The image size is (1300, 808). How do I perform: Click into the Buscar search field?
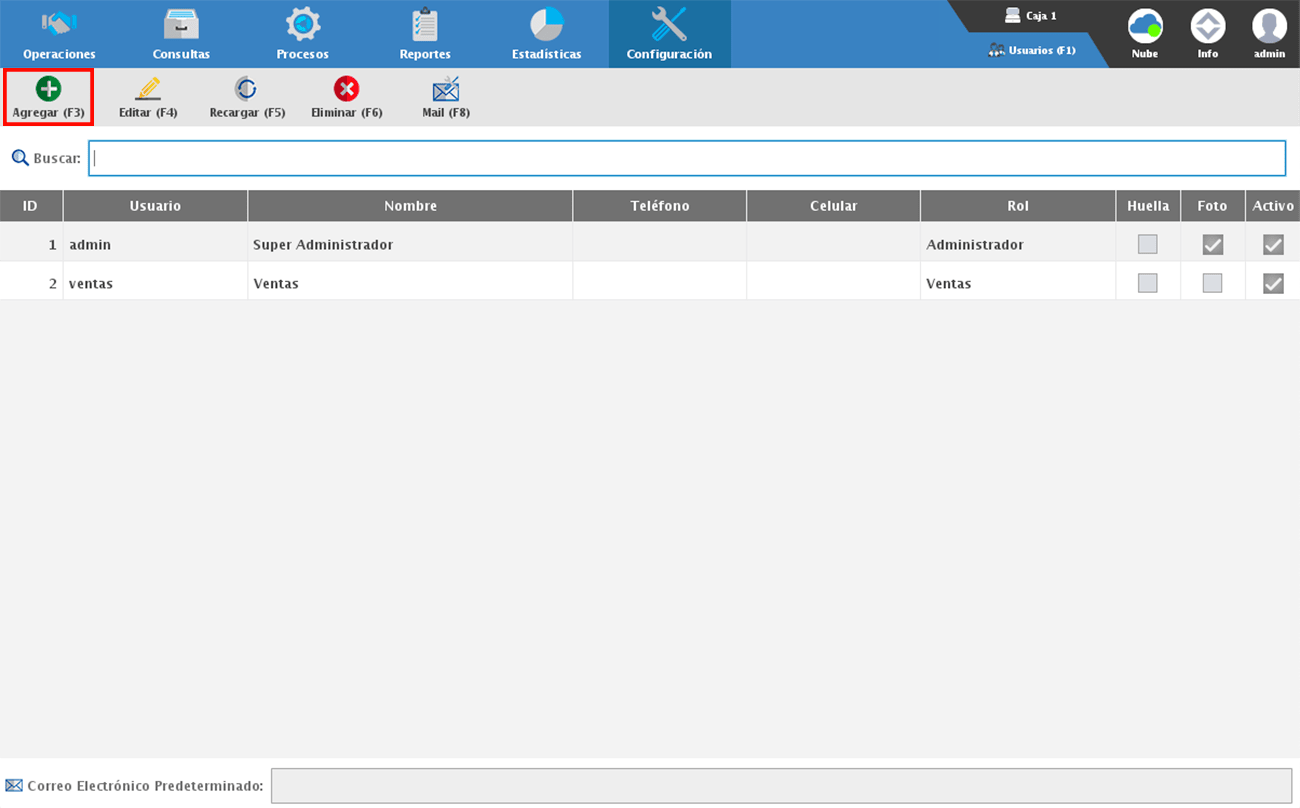(686, 158)
